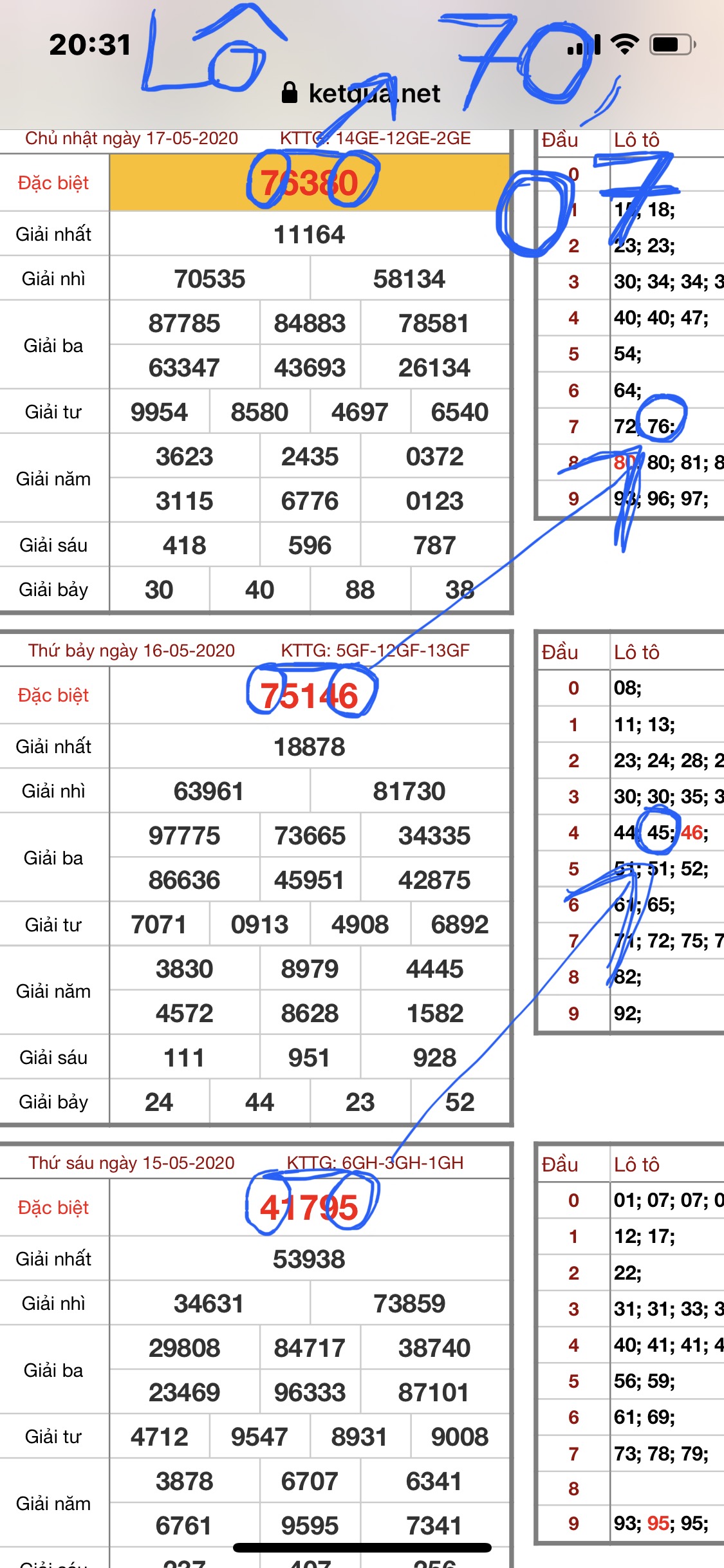Image resolution: width=724 pixels, height=1568 pixels.
Task: Tap second prize number 70535
Action: click(x=210, y=279)
